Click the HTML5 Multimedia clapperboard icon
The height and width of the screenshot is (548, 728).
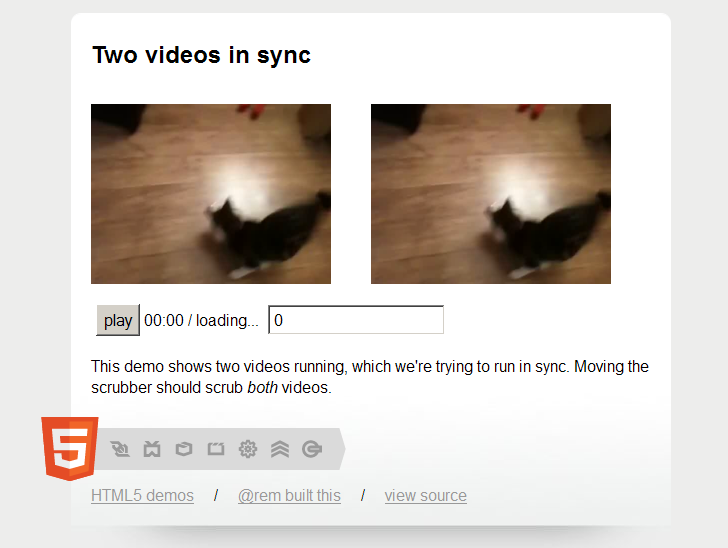point(216,449)
